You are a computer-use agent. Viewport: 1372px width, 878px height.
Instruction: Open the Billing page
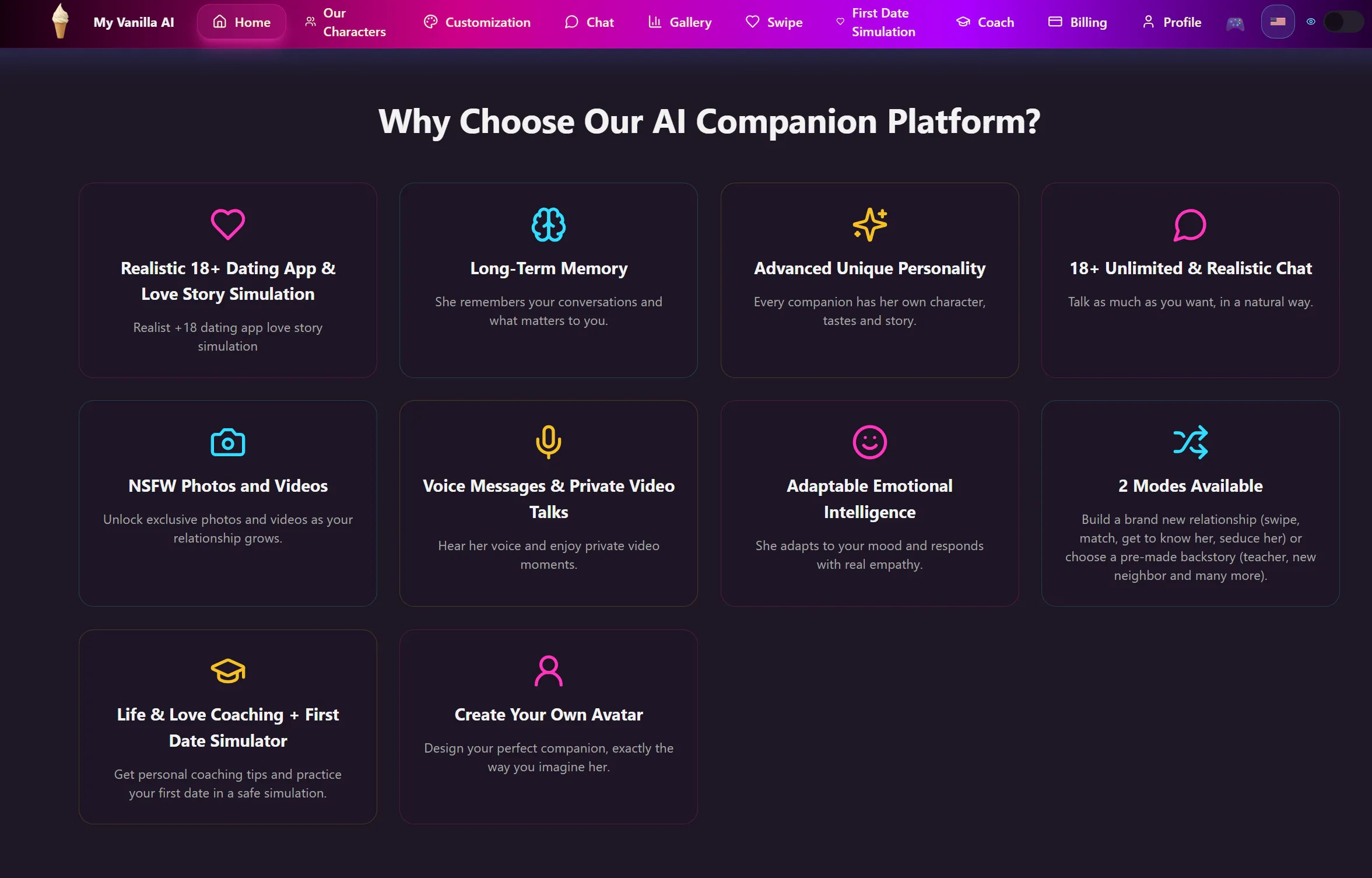point(1078,22)
